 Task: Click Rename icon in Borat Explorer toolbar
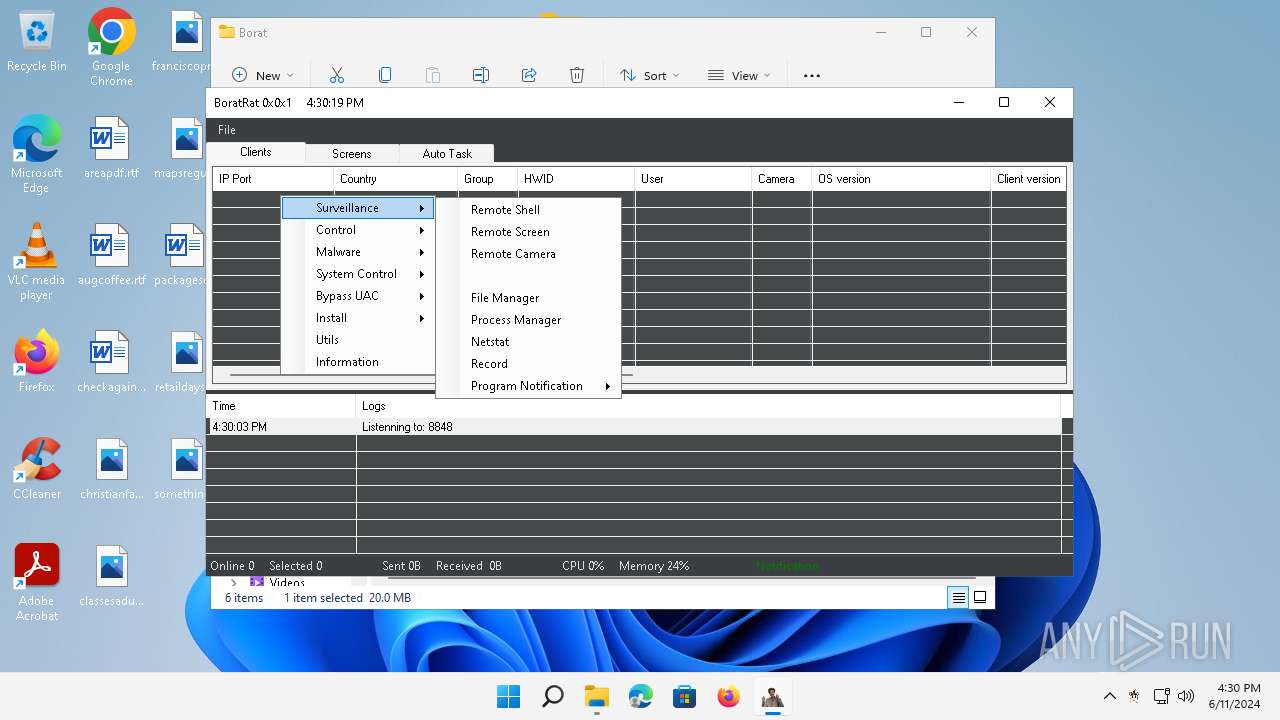[481, 75]
